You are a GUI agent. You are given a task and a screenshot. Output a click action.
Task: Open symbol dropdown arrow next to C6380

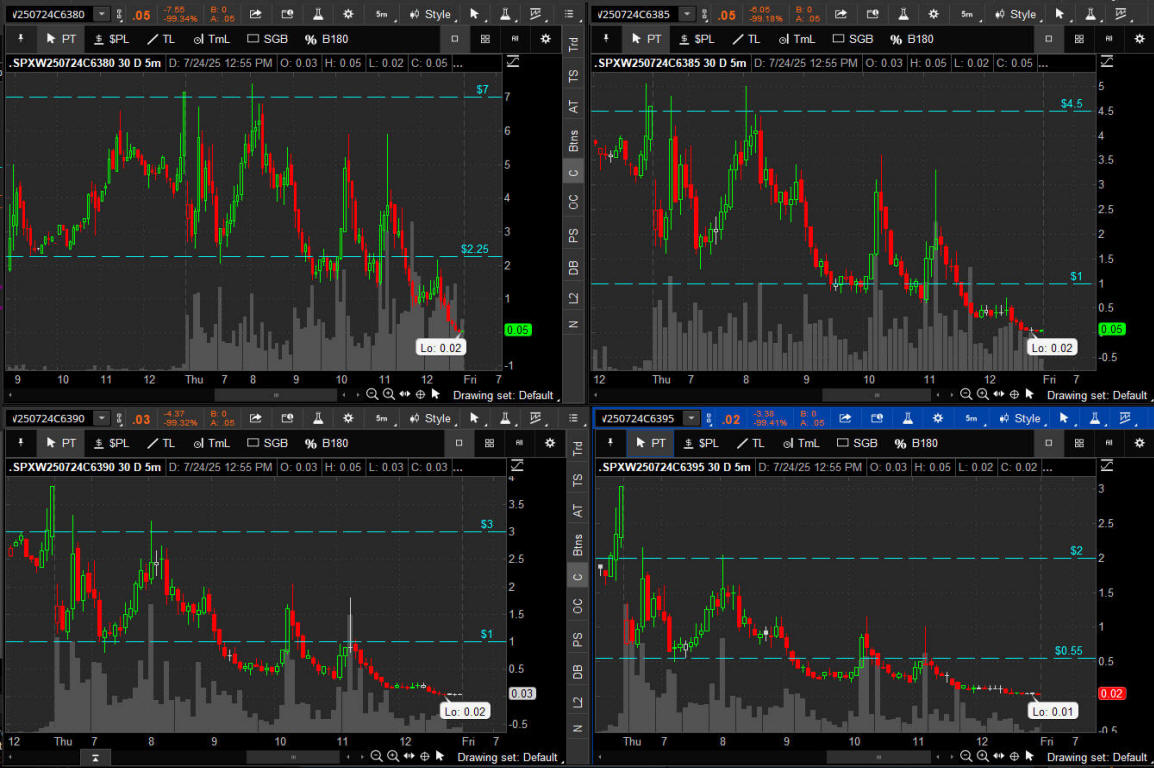click(x=102, y=14)
